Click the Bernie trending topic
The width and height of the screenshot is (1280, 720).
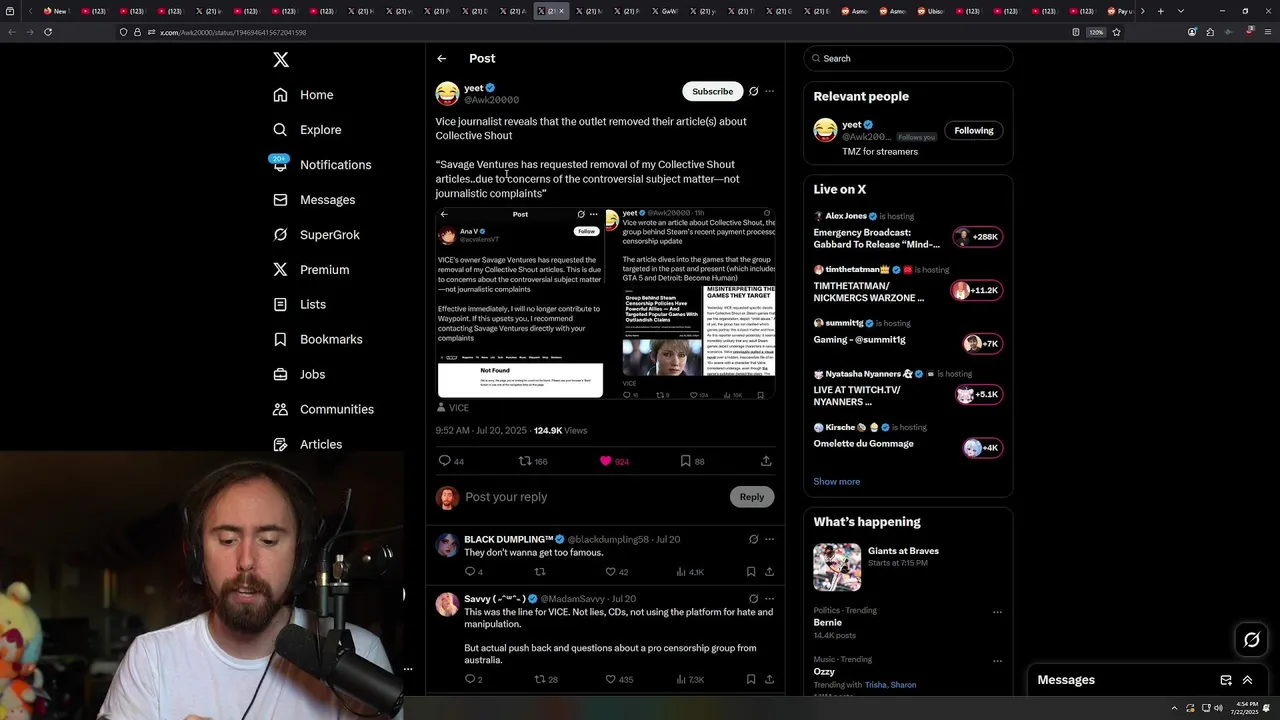(x=827, y=623)
